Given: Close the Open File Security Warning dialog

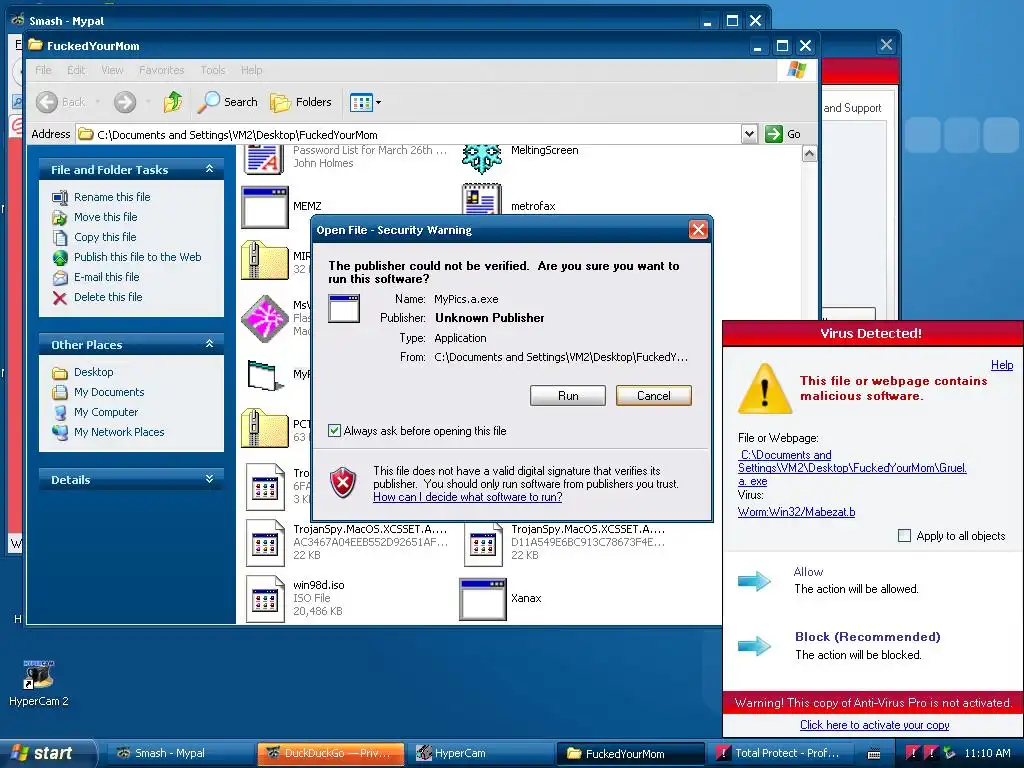Looking at the screenshot, I should click(x=698, y=229).
